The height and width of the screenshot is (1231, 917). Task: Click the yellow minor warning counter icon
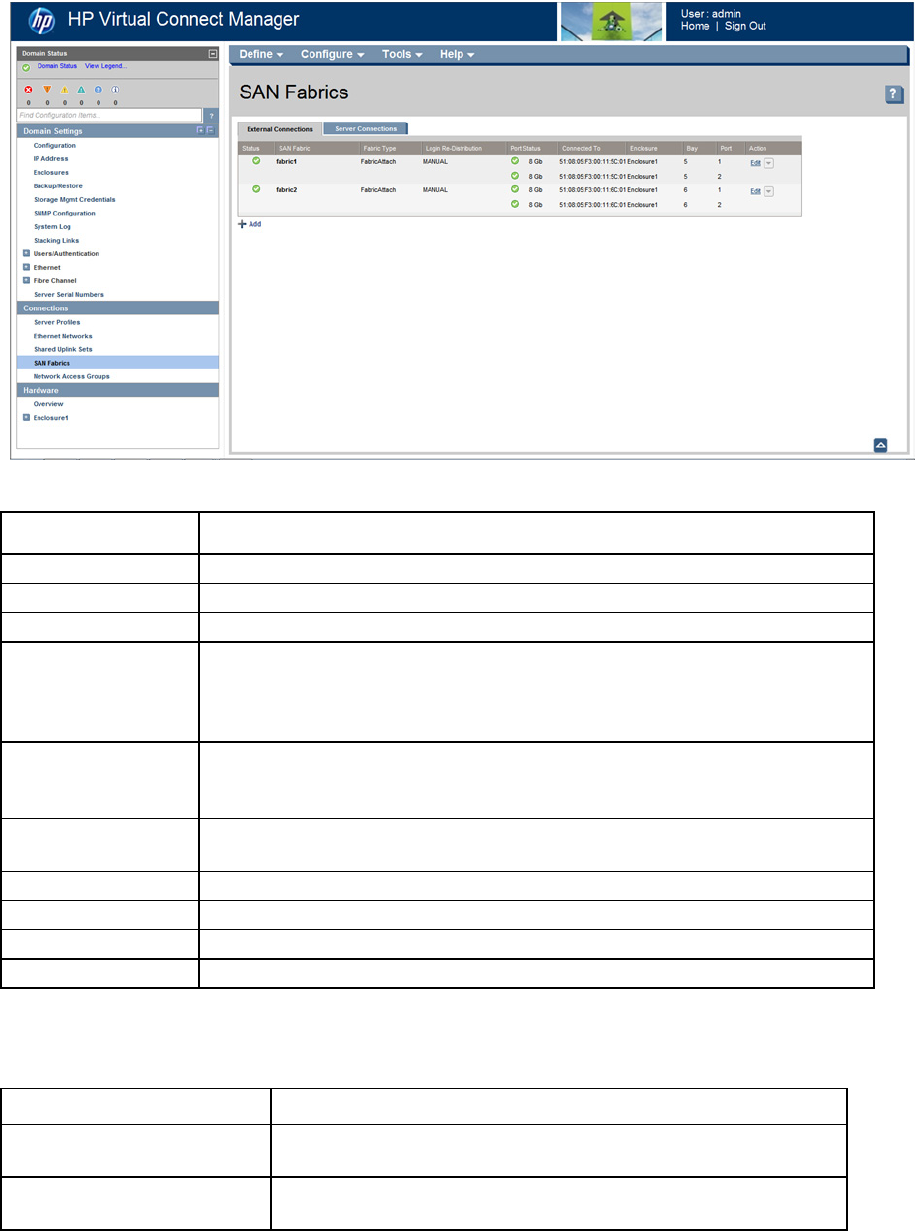tap(63, 90)
